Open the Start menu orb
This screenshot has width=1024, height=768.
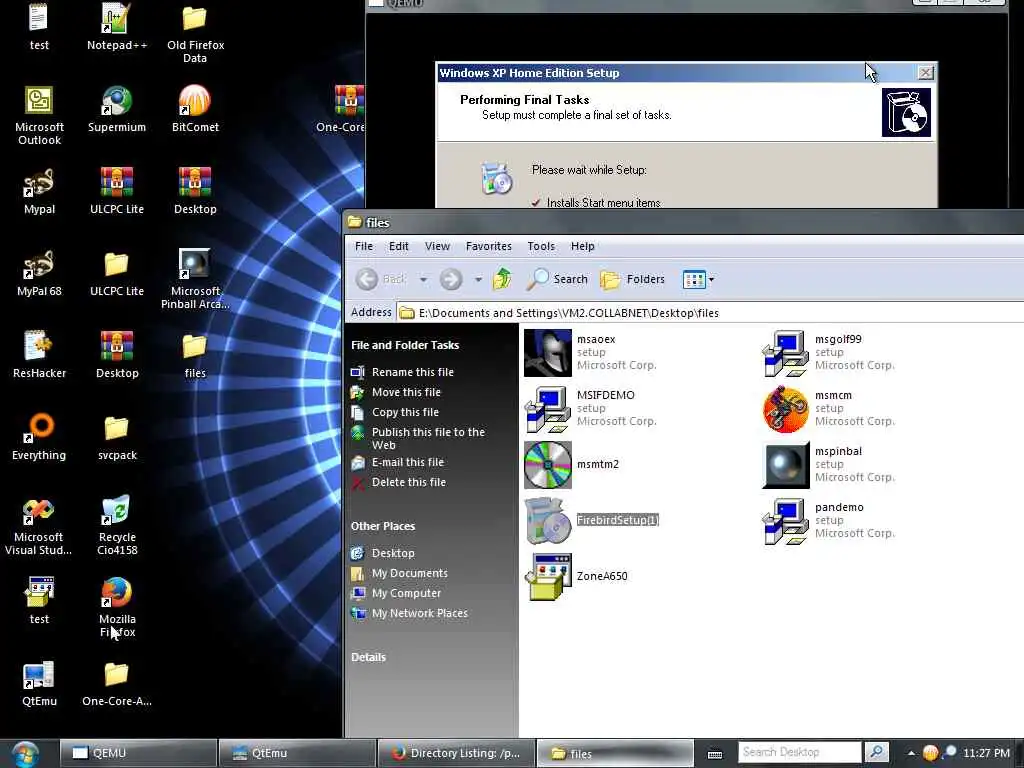(x=25, y=753)
